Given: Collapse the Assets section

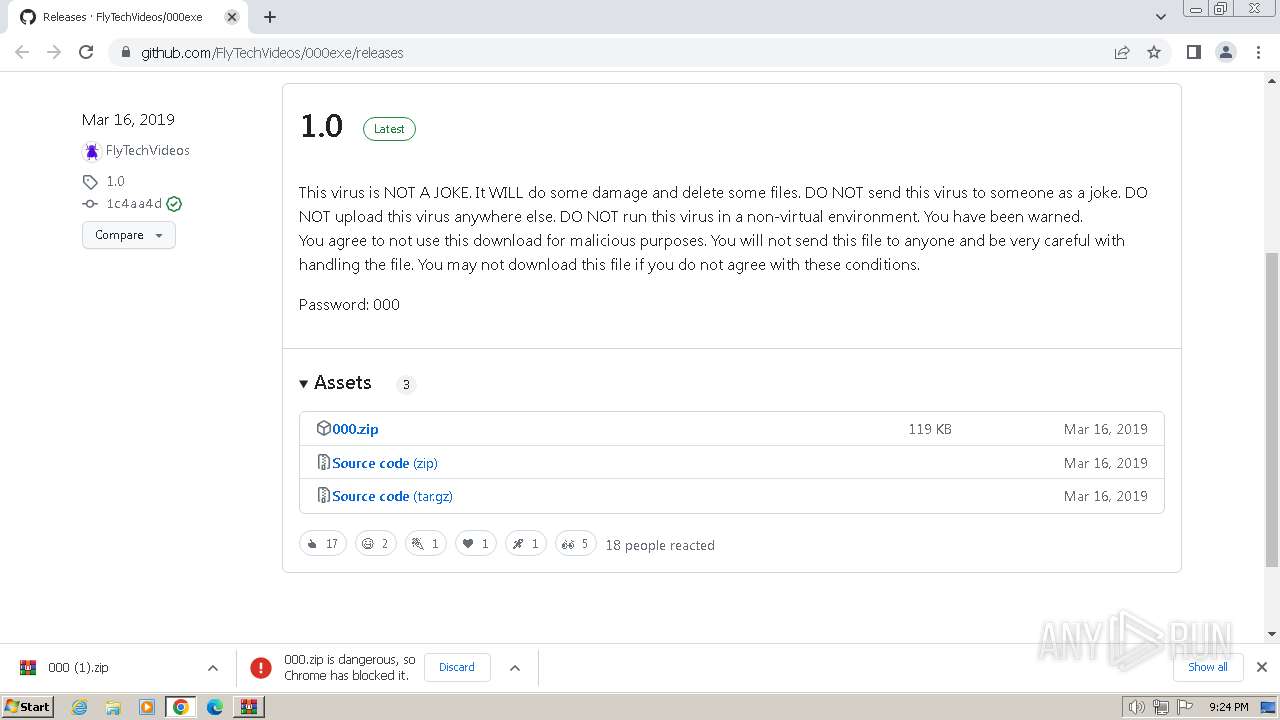Looking at the screenshot, I should (x=335, y=383).
